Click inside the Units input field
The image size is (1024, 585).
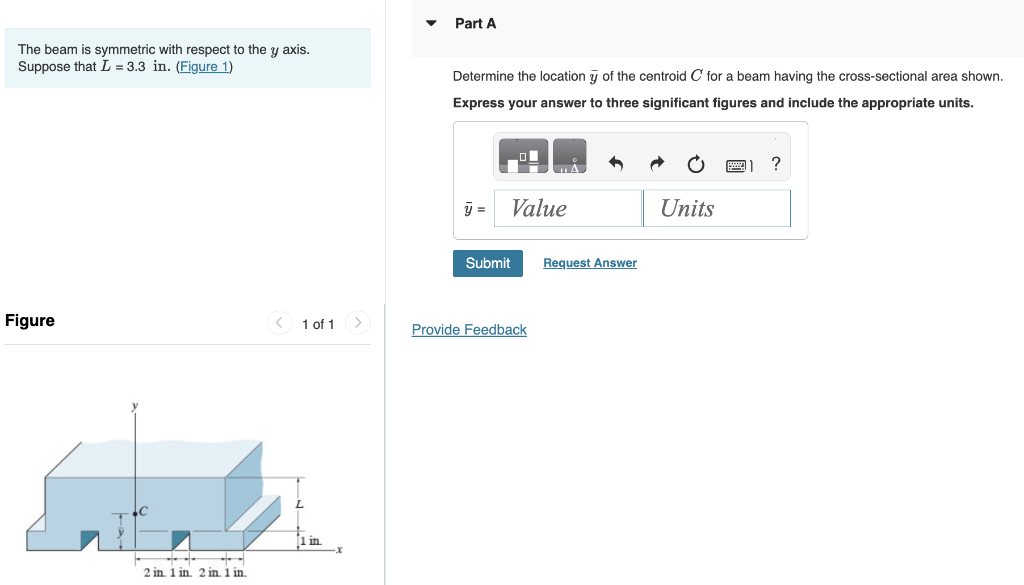tap(716, 208)
